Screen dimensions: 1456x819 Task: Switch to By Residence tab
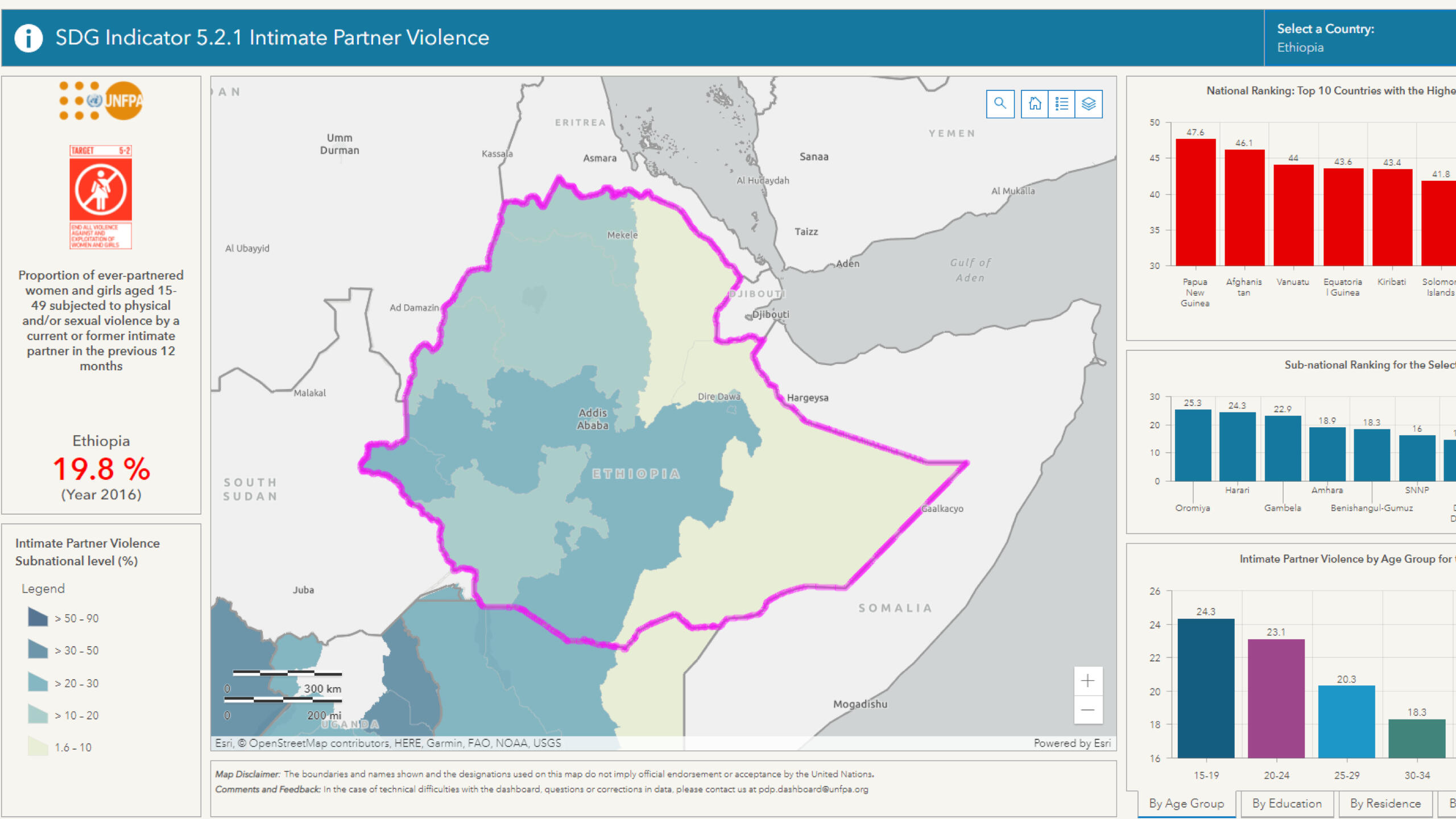(1385, 804)
